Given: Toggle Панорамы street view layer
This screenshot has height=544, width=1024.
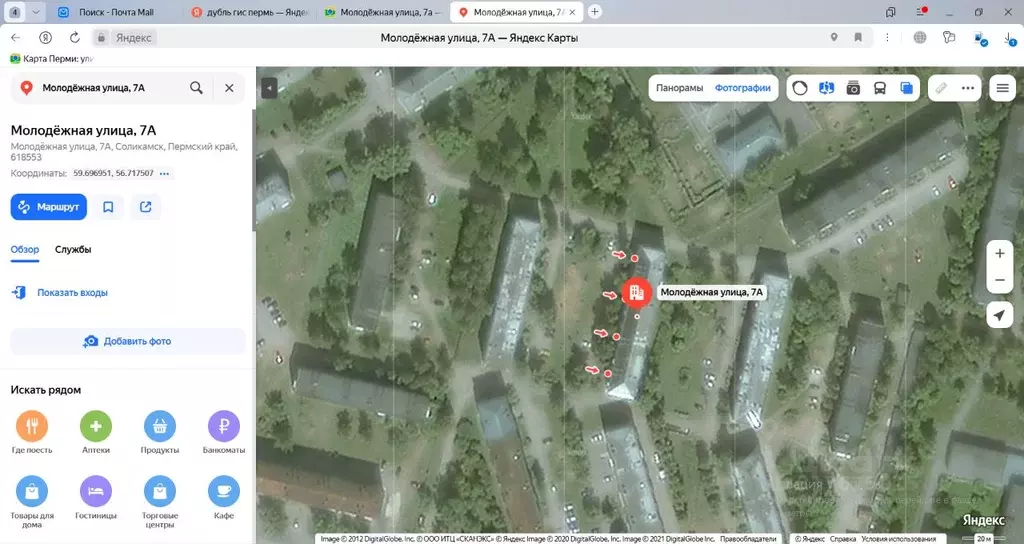Looking at the screenshot, I should [x=679, y=88].
